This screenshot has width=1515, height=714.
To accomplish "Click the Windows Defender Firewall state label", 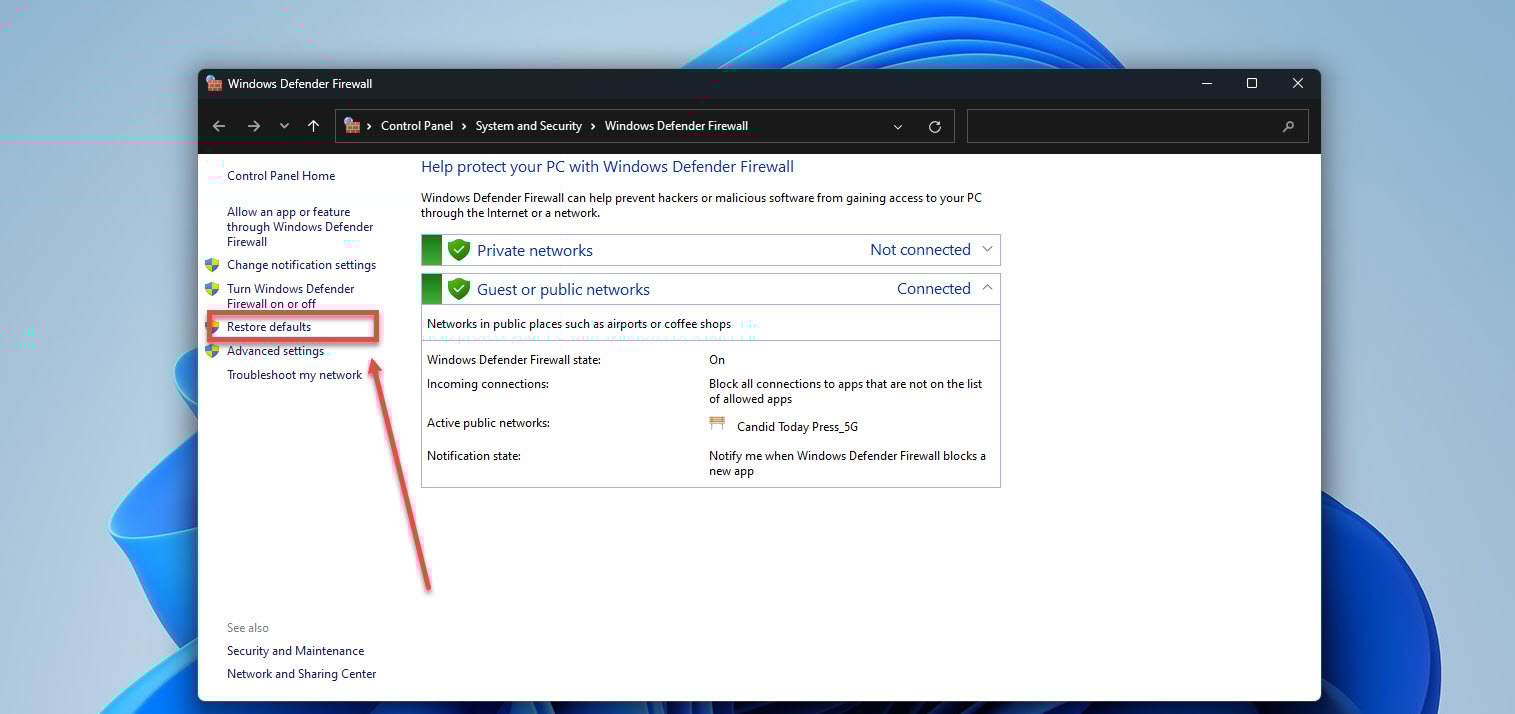I will click(514, 360).
